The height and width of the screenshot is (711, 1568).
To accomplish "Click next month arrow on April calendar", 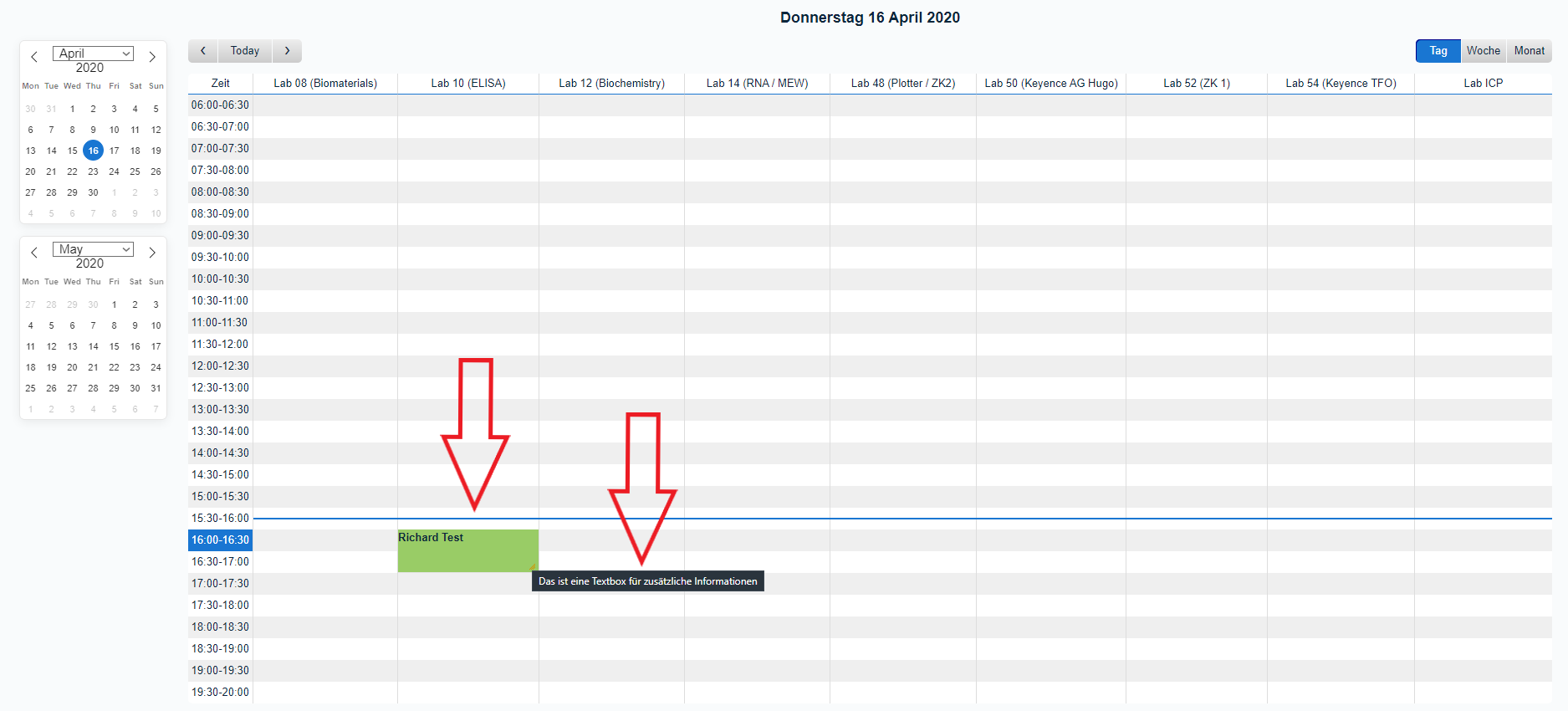I will point(152,57).
